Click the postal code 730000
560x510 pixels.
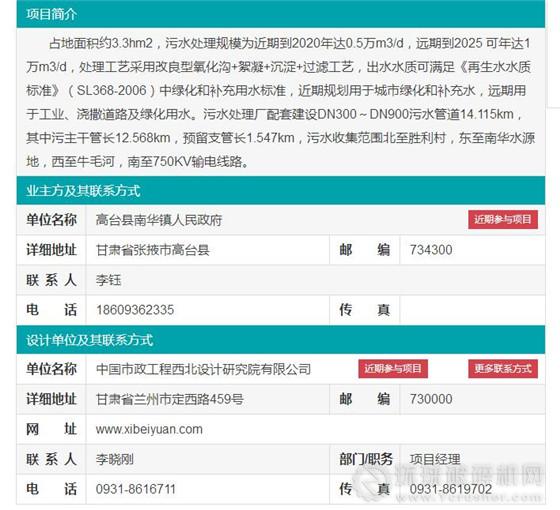pos(431,399)
